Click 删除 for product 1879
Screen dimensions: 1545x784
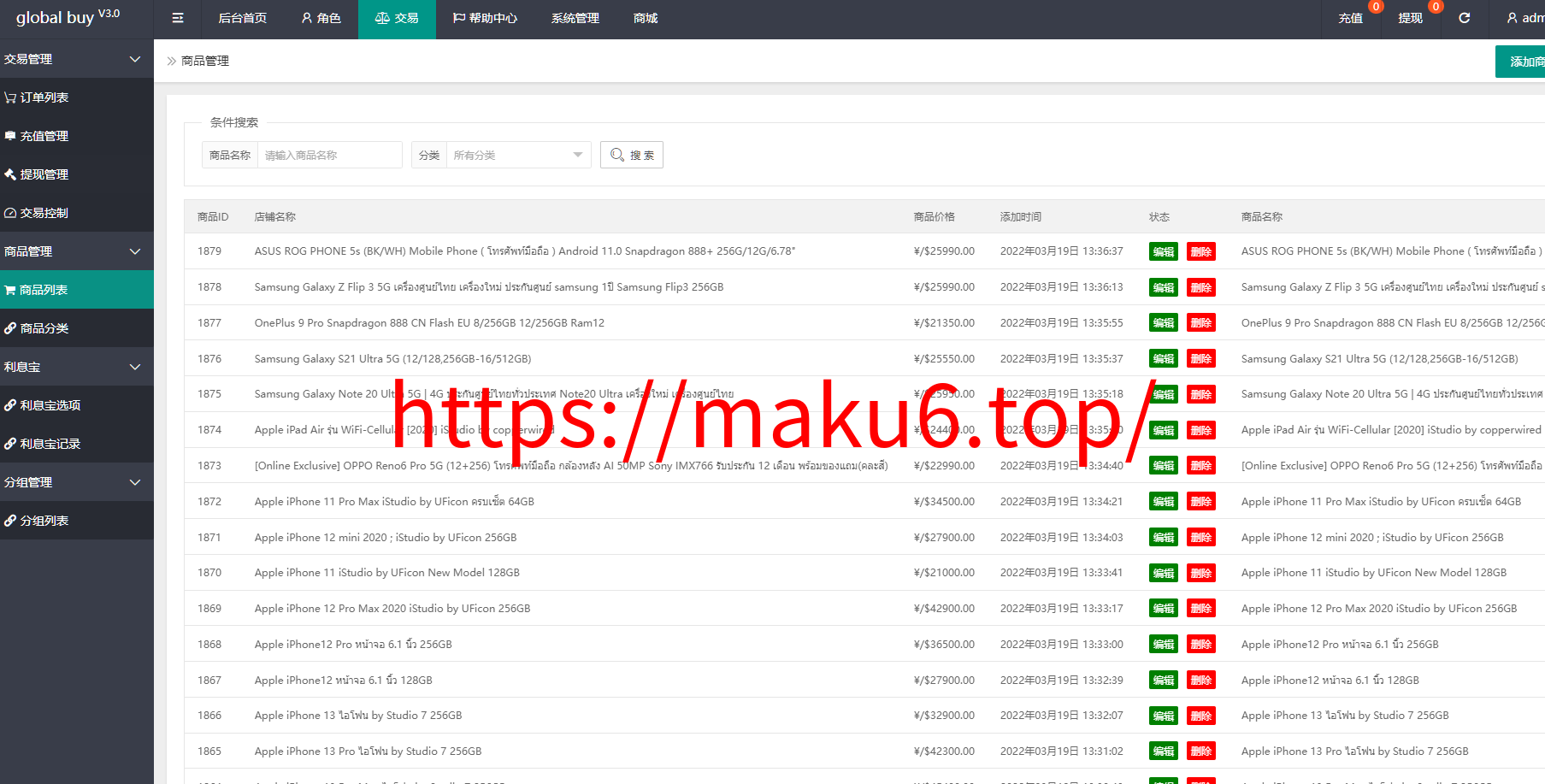click(x=1201, y=251)
